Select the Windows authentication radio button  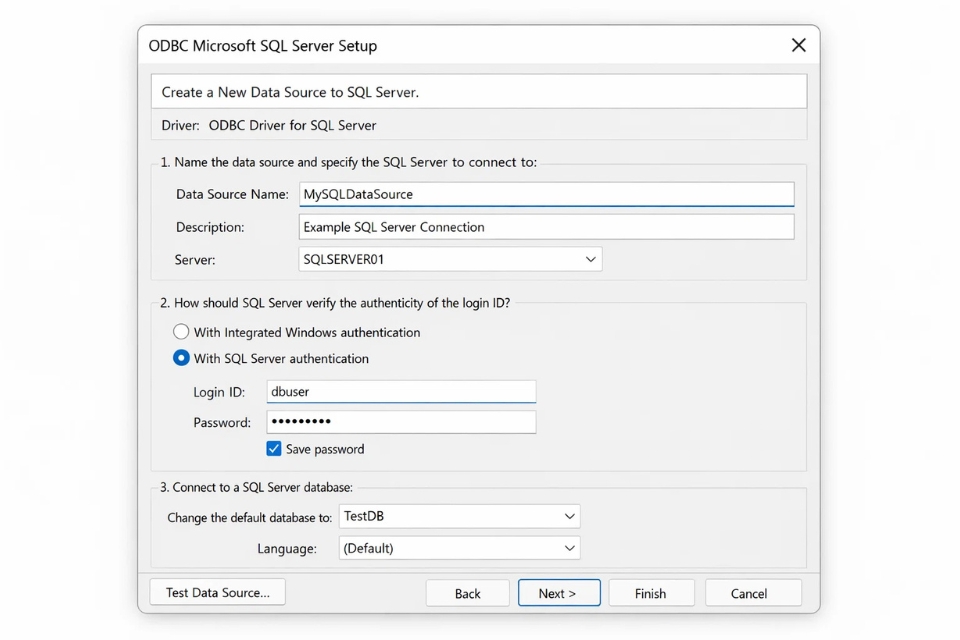click(181, 331)
